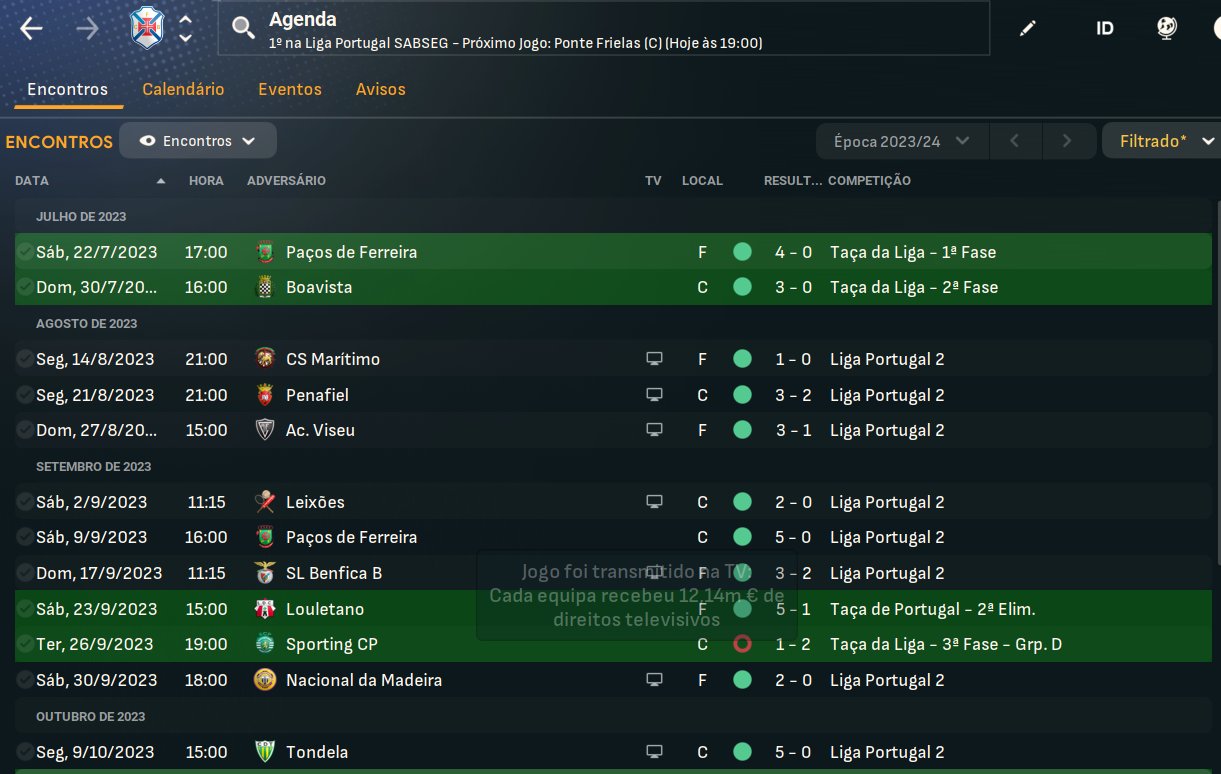
Task: Toggle checkmark on Paços de Ferreira 22/7 match
Action: (x=25, y=252)
